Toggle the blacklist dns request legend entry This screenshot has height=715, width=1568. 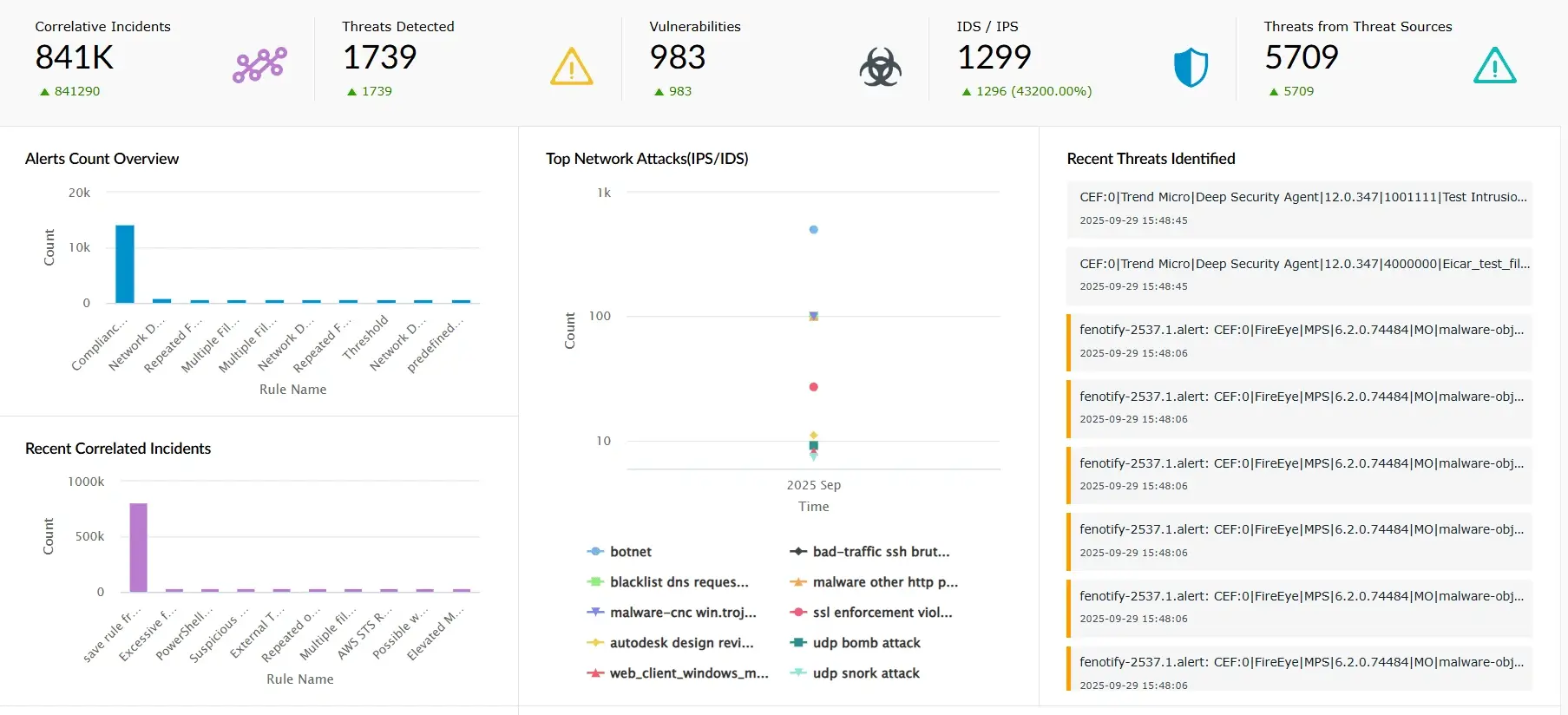point(667,582)
